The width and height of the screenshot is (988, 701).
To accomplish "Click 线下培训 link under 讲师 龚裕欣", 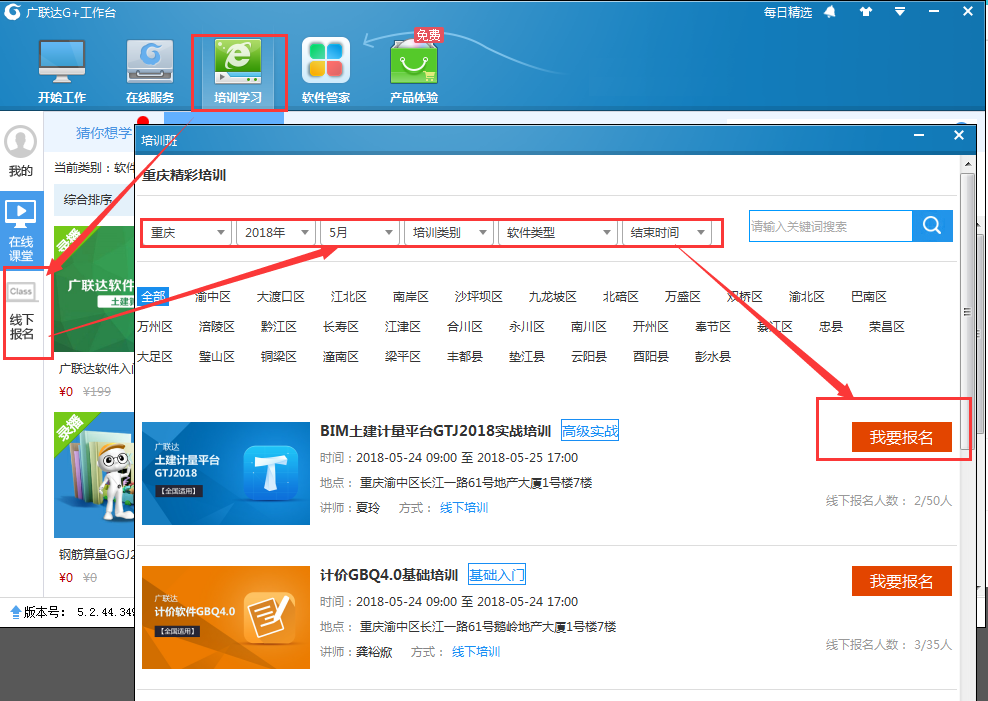I will (x=476, y=652).
